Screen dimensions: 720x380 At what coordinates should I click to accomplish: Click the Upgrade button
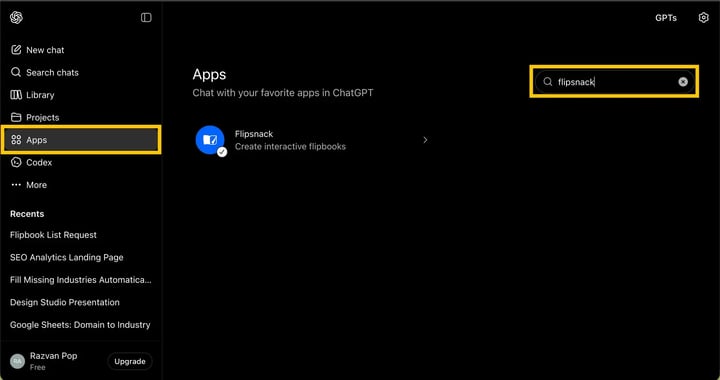click(x=130, y=361)
